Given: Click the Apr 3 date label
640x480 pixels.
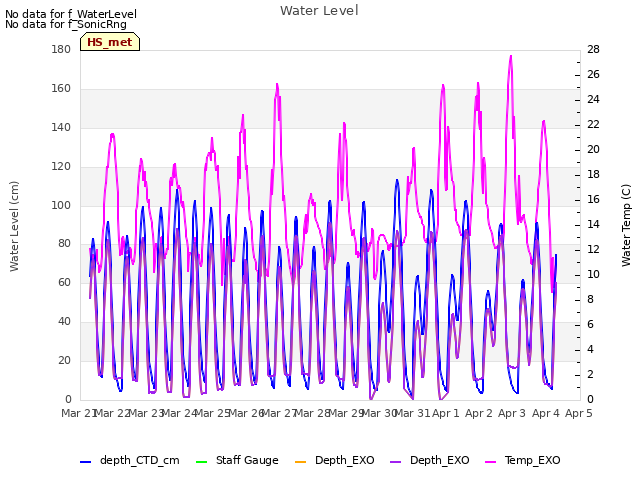Looking at the screenshot, I should [512, 413].
